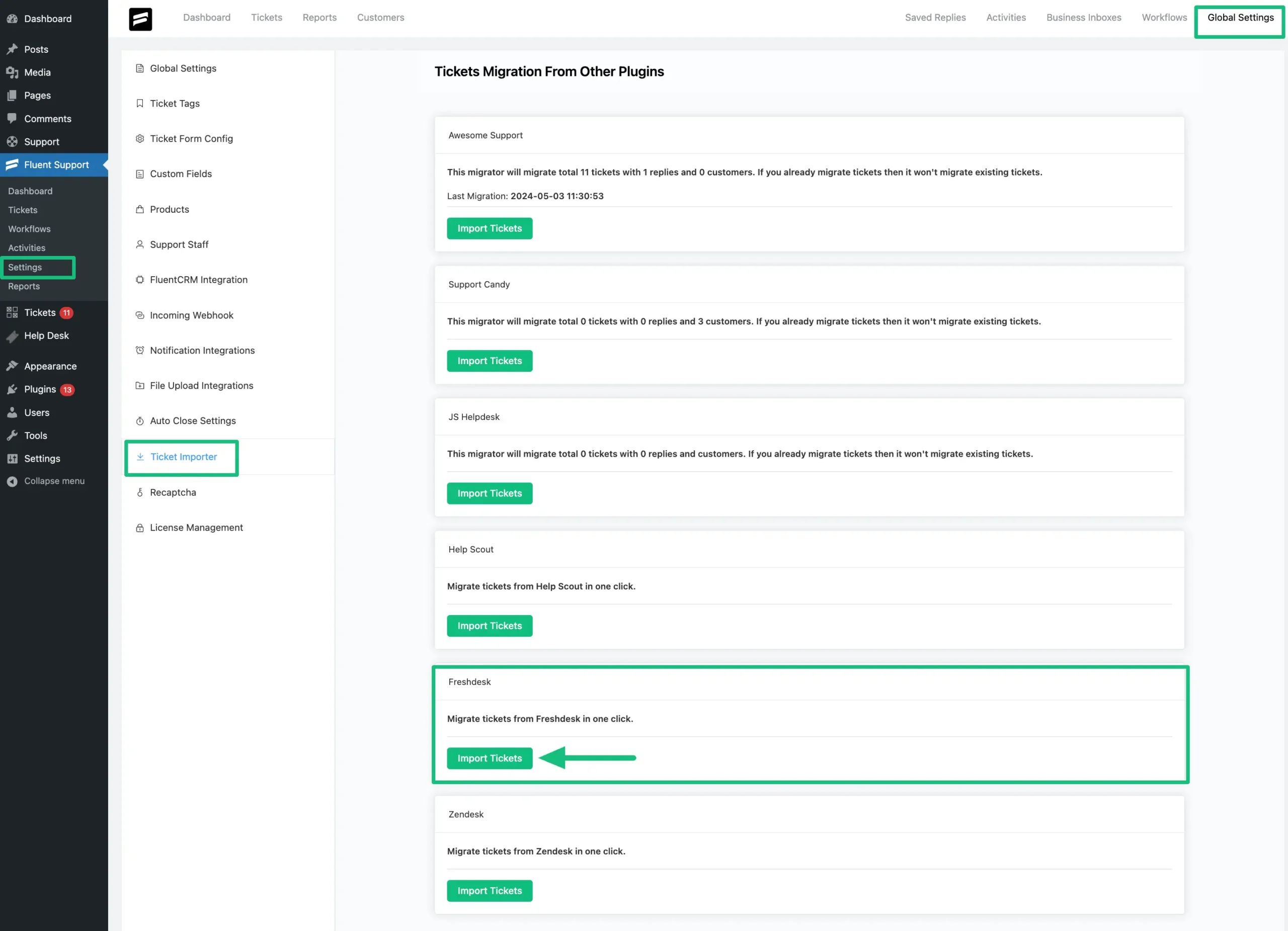Viewport: 1288px width, 931px height.
Task: Click the Tickets grid icon in sidebar
Action: coord(12,313)
